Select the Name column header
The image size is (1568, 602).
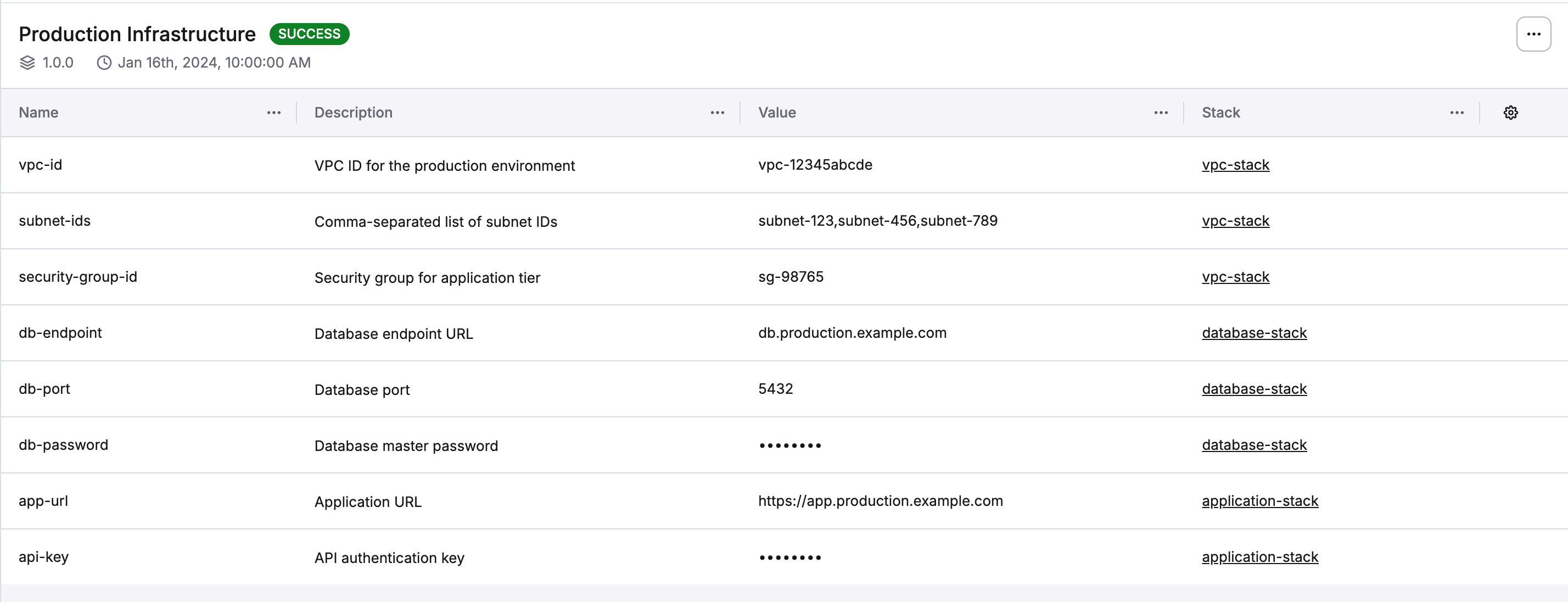39,113
